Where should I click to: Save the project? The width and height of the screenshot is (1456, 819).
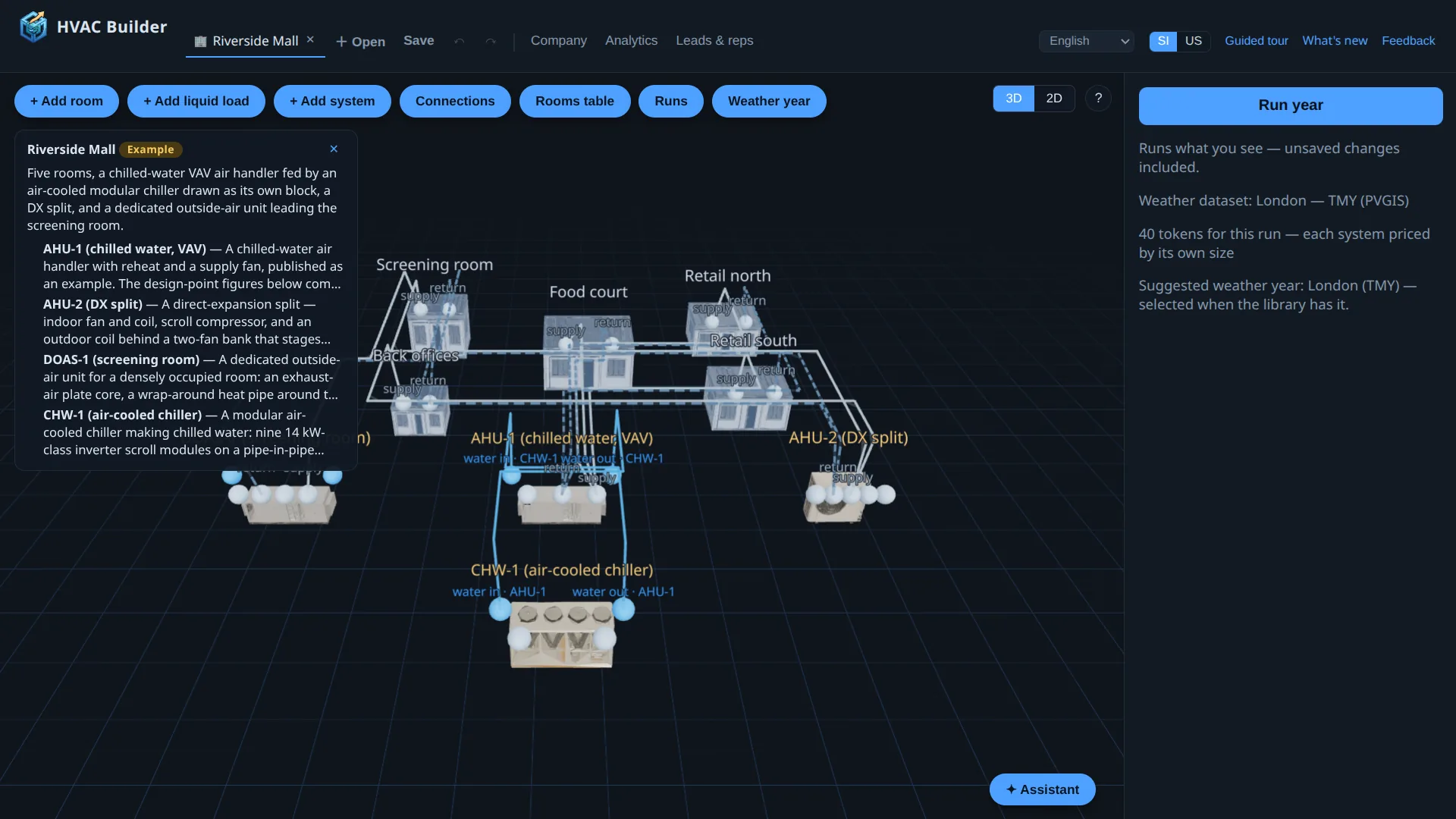coord(419,41)
